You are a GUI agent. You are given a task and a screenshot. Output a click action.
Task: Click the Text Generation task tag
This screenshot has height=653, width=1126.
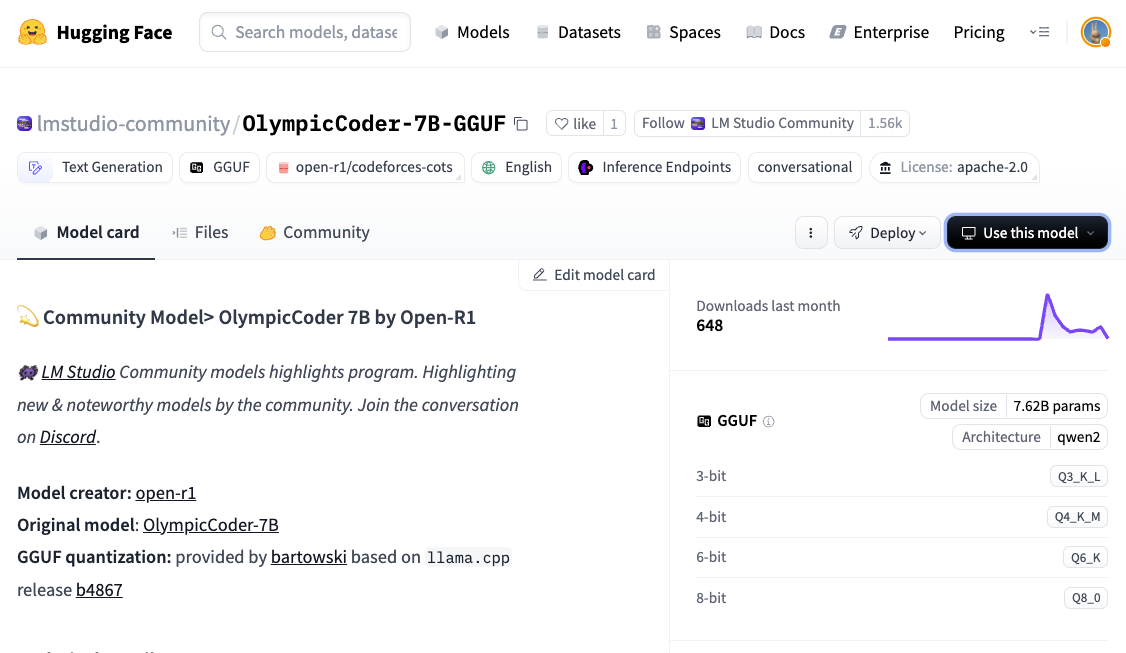point(95,167)
